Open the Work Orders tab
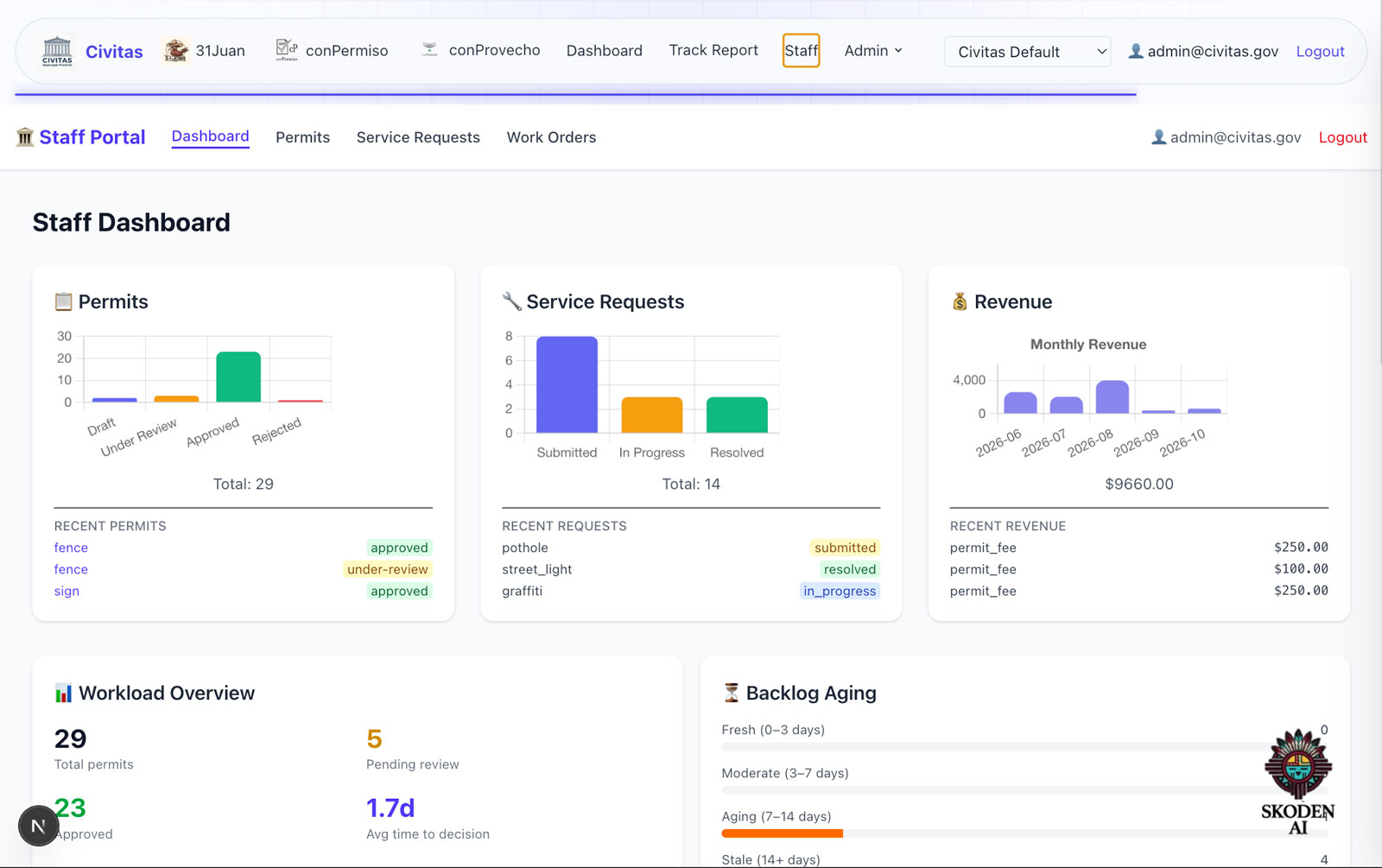 click(x=551, y=137)
